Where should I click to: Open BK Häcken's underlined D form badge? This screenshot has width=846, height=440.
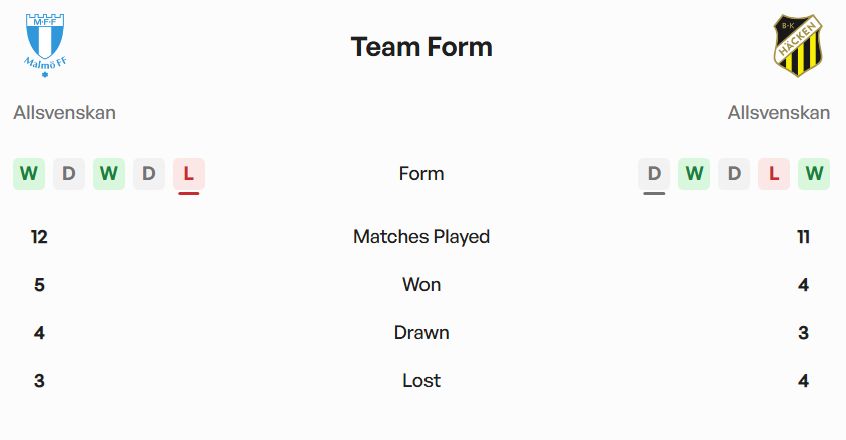point(654,174)
